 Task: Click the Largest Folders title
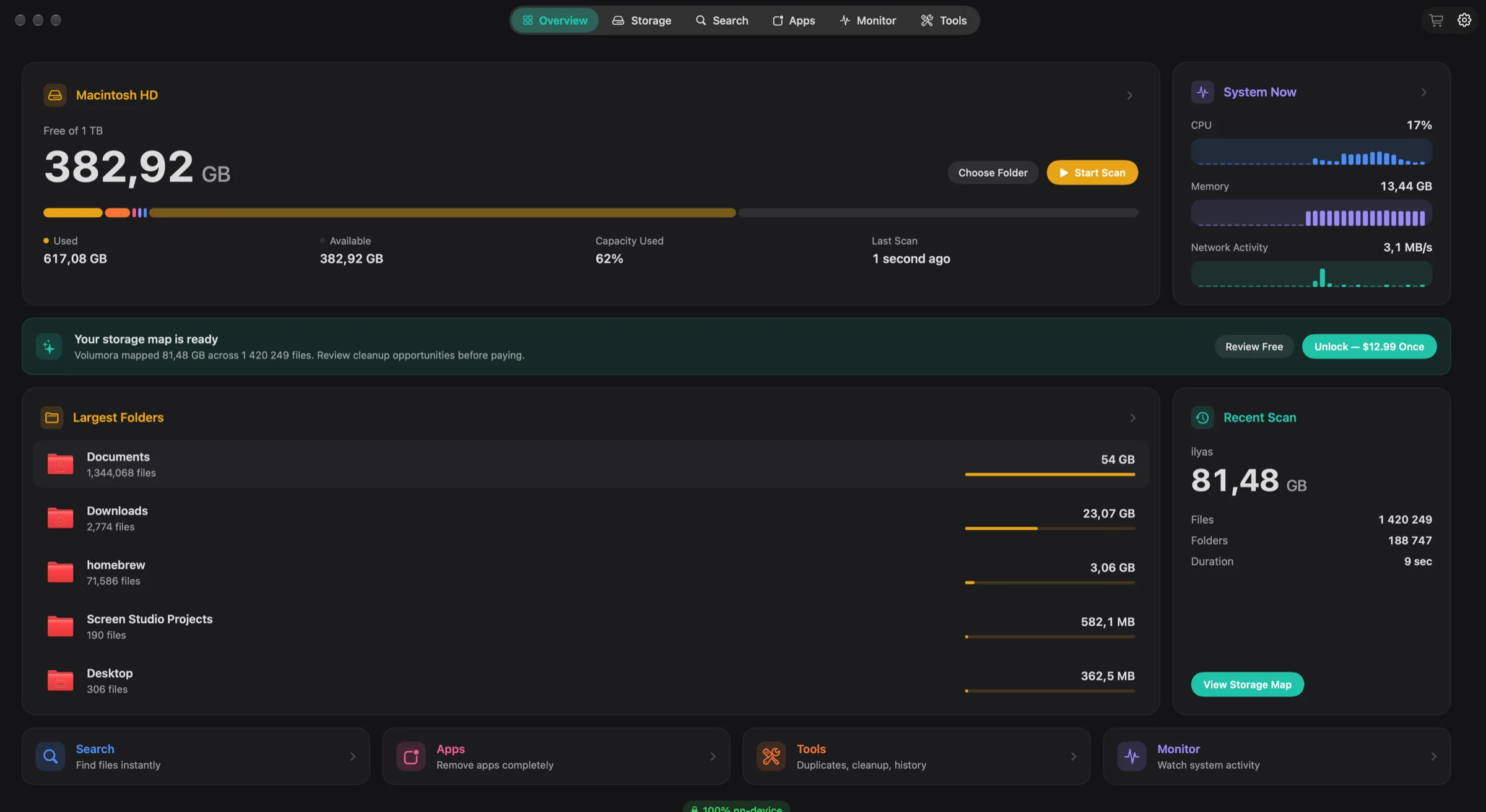coord(118,418)
